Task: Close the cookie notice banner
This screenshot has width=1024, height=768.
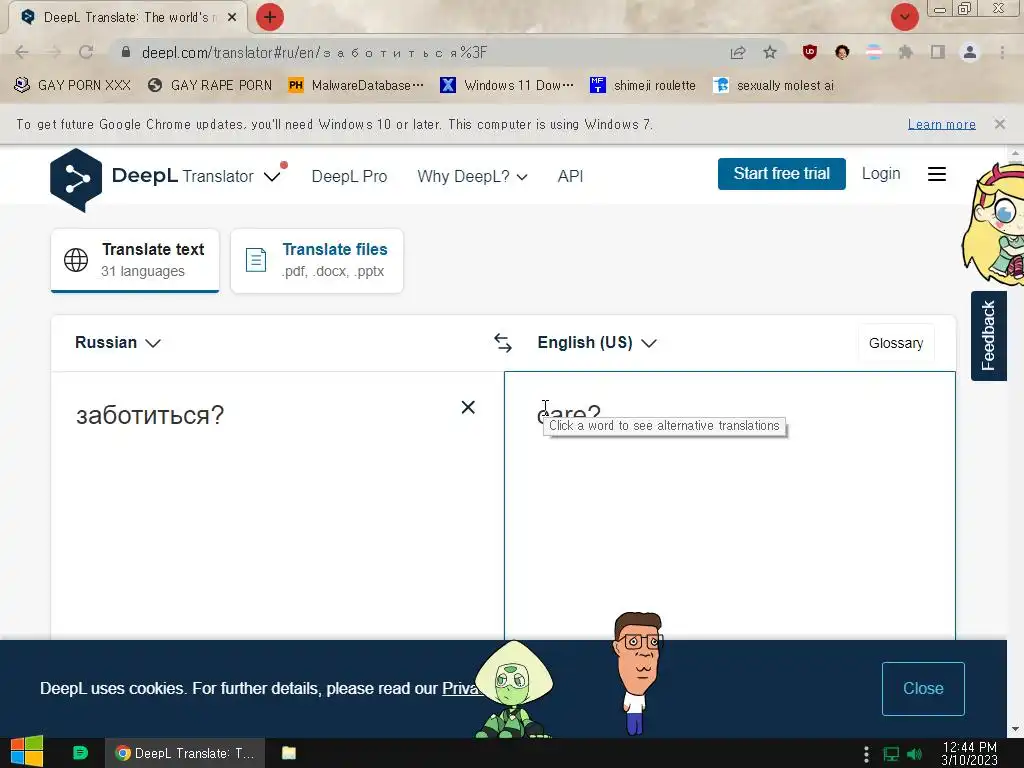Action: coord(923,688)
